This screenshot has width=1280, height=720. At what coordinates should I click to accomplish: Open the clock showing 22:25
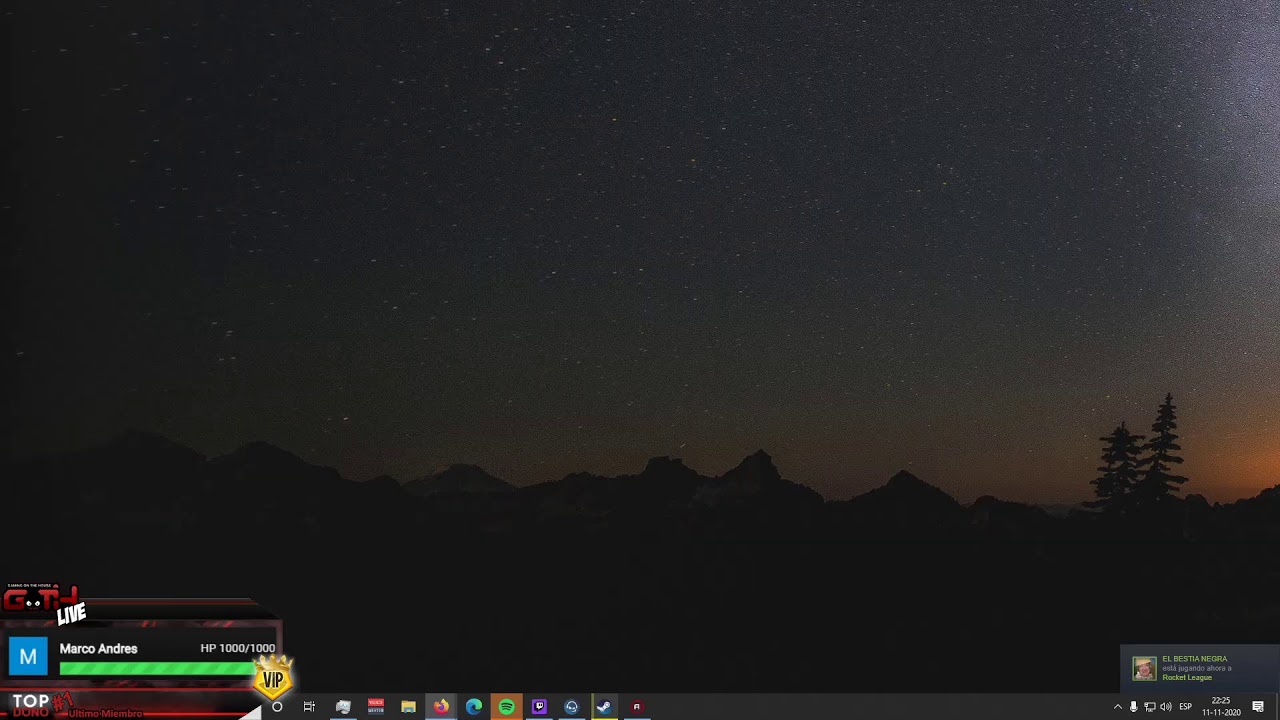click(1221, 707)
